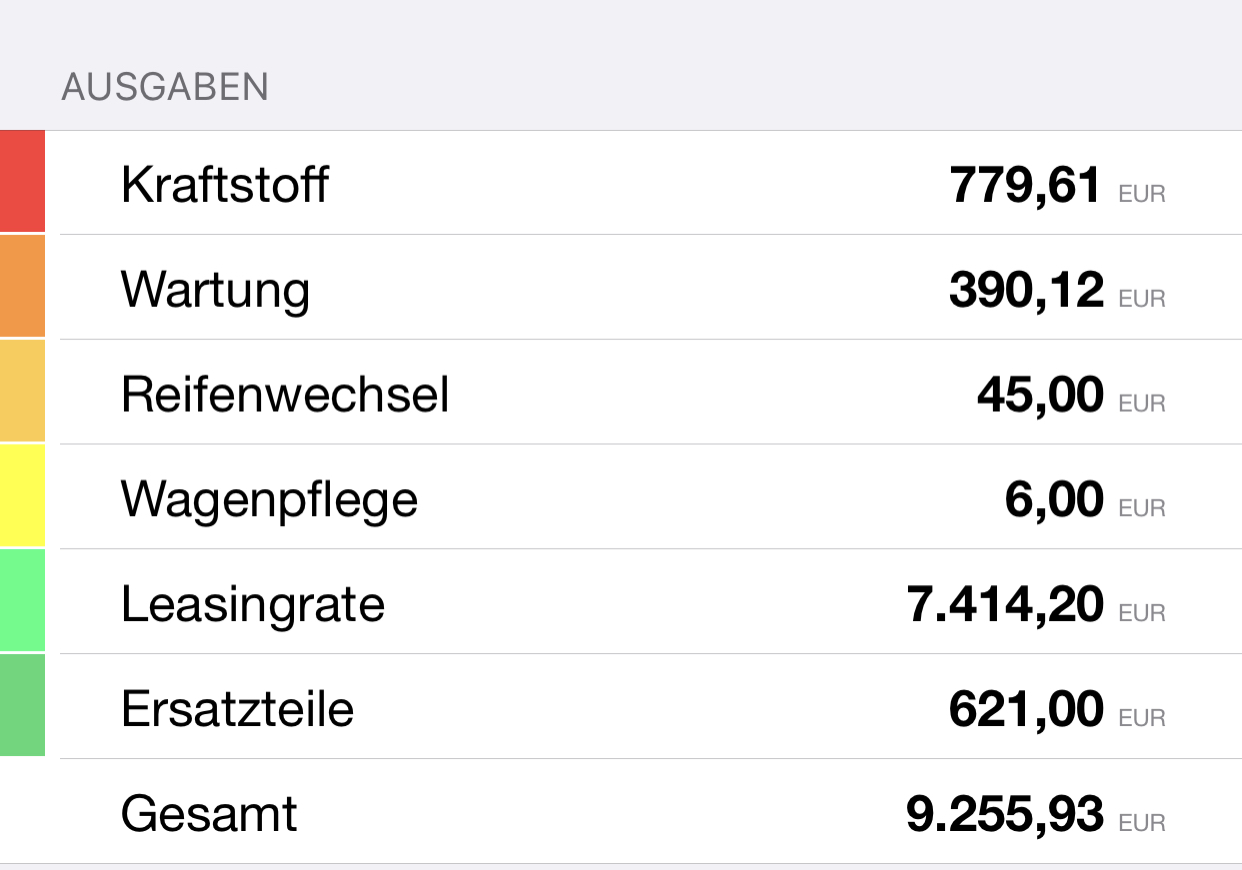Screen dimensions: 1242x870
Task: Tap the Wagenpflege label
Action: 269,500
